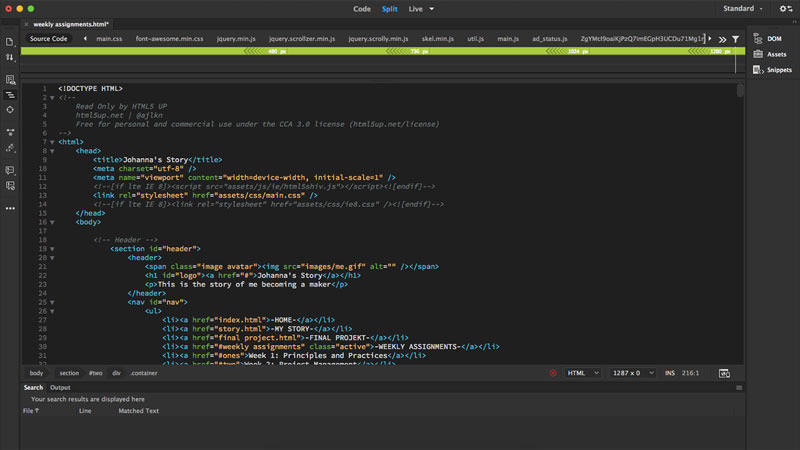Click the Open Documents icon in left toolbar

pyautogui.click(x=10, y=42)
